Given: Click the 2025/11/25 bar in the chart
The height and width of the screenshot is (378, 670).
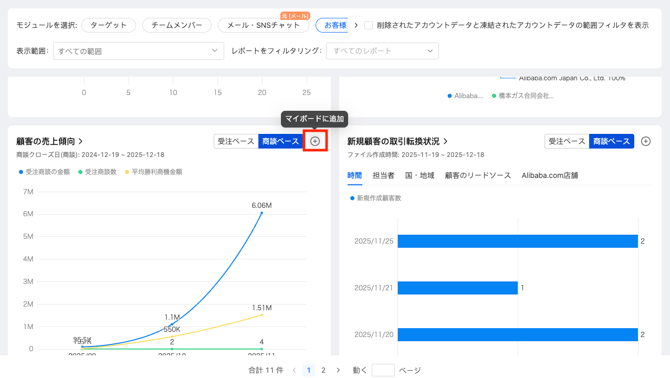Looking at the screenshot, I should pos(517,241).
